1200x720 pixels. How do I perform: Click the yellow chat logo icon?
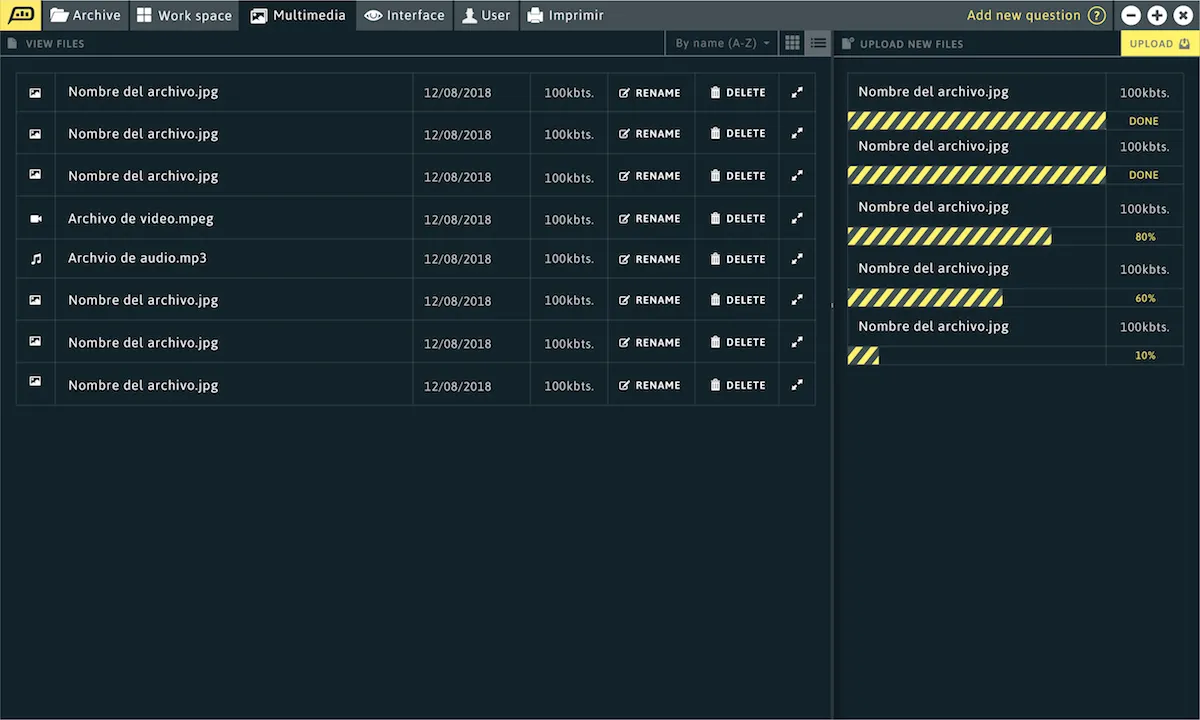20,15
